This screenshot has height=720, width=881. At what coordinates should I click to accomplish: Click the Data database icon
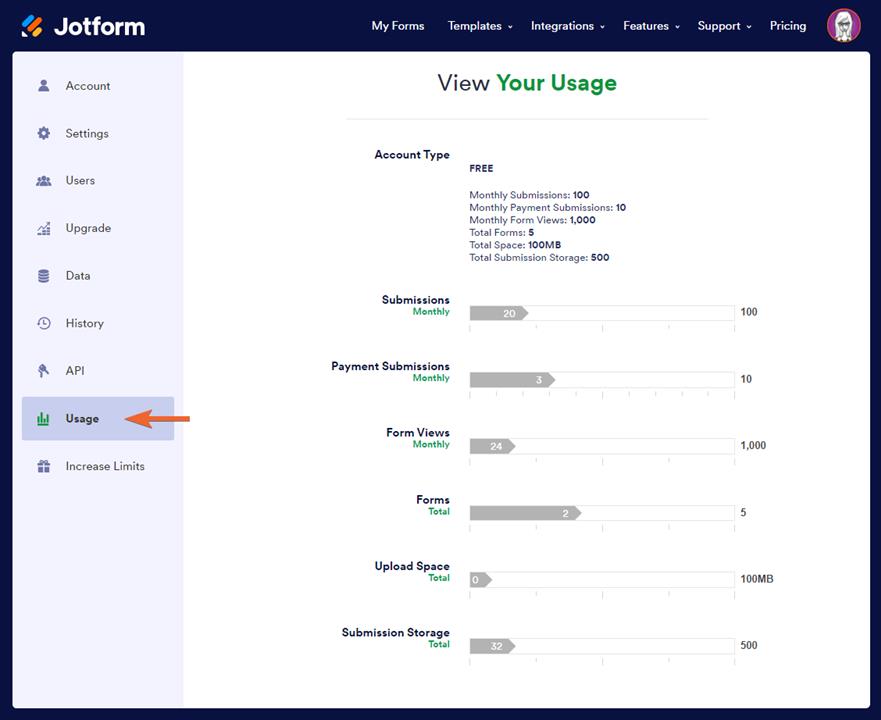pos(43,276)
